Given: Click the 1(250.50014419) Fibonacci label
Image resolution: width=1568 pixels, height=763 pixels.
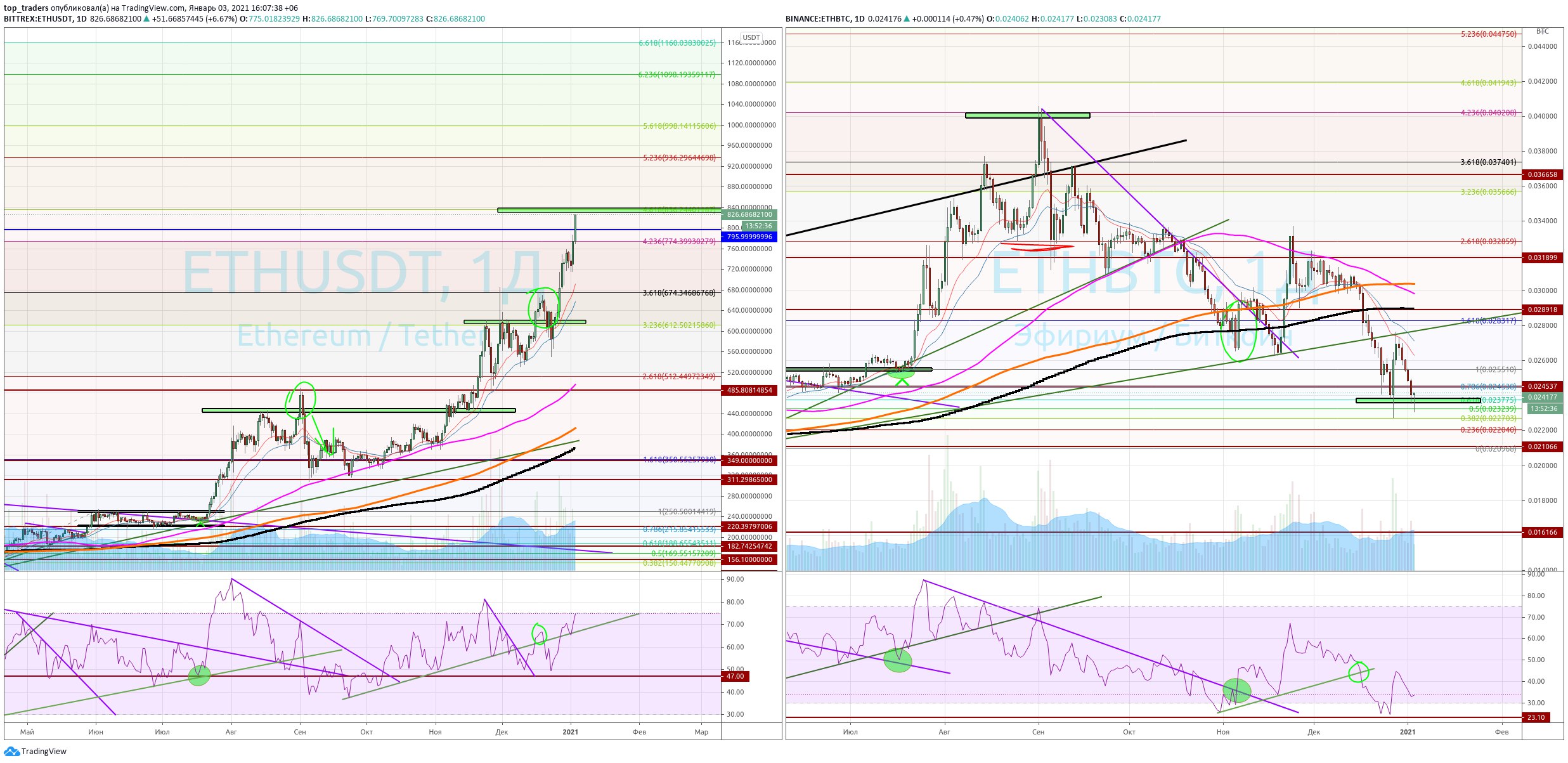Looking at the screenshot, I should click(x=687, y=512).
